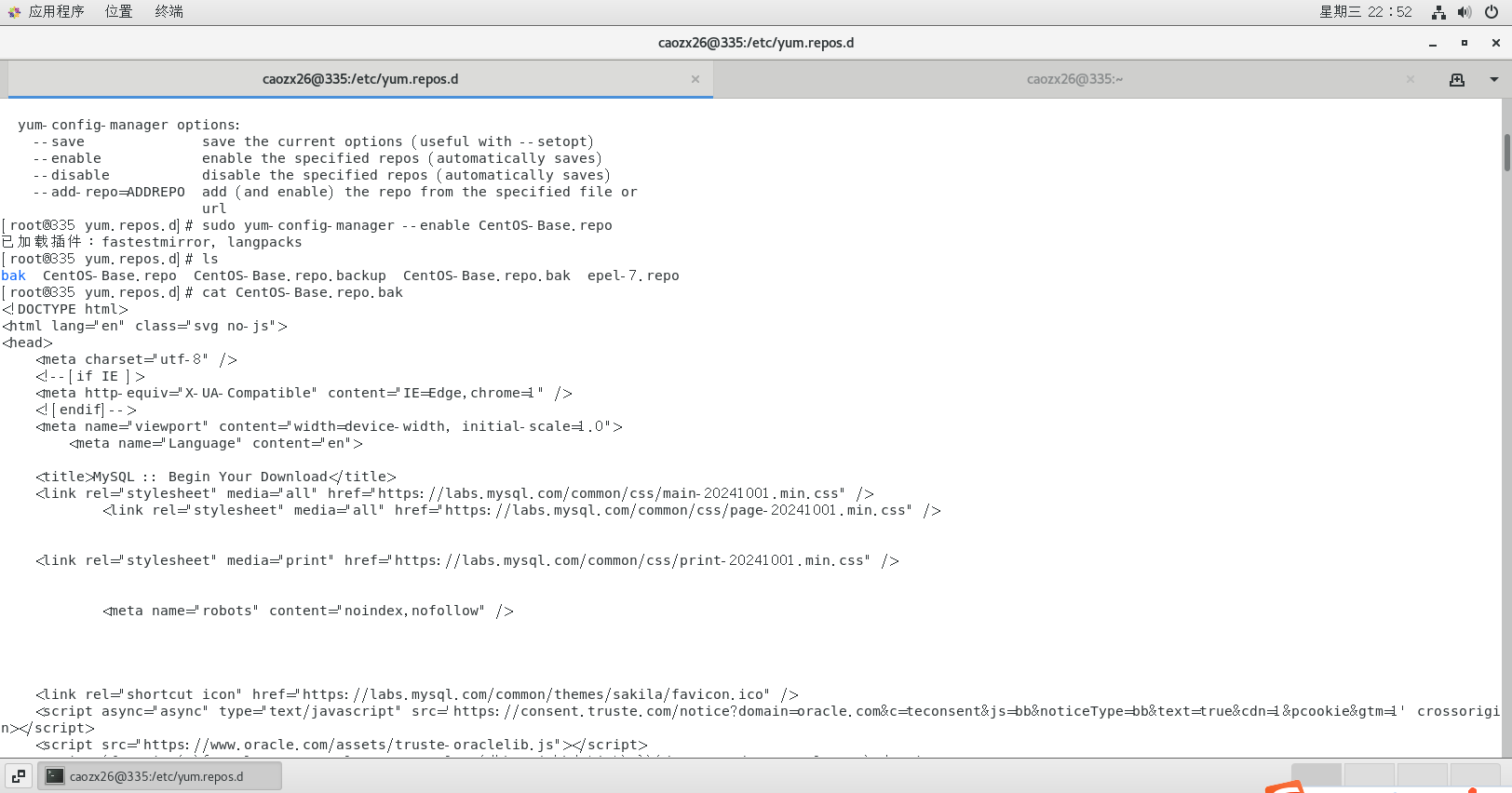Click the print-20241001.min.css link text

click(x=632, y=560)
